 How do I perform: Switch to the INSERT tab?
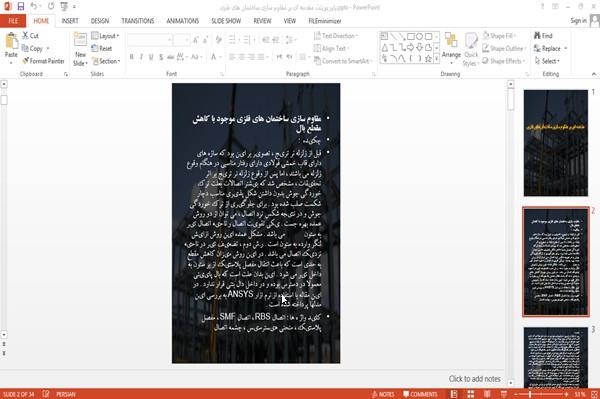(x=70, y=21)
